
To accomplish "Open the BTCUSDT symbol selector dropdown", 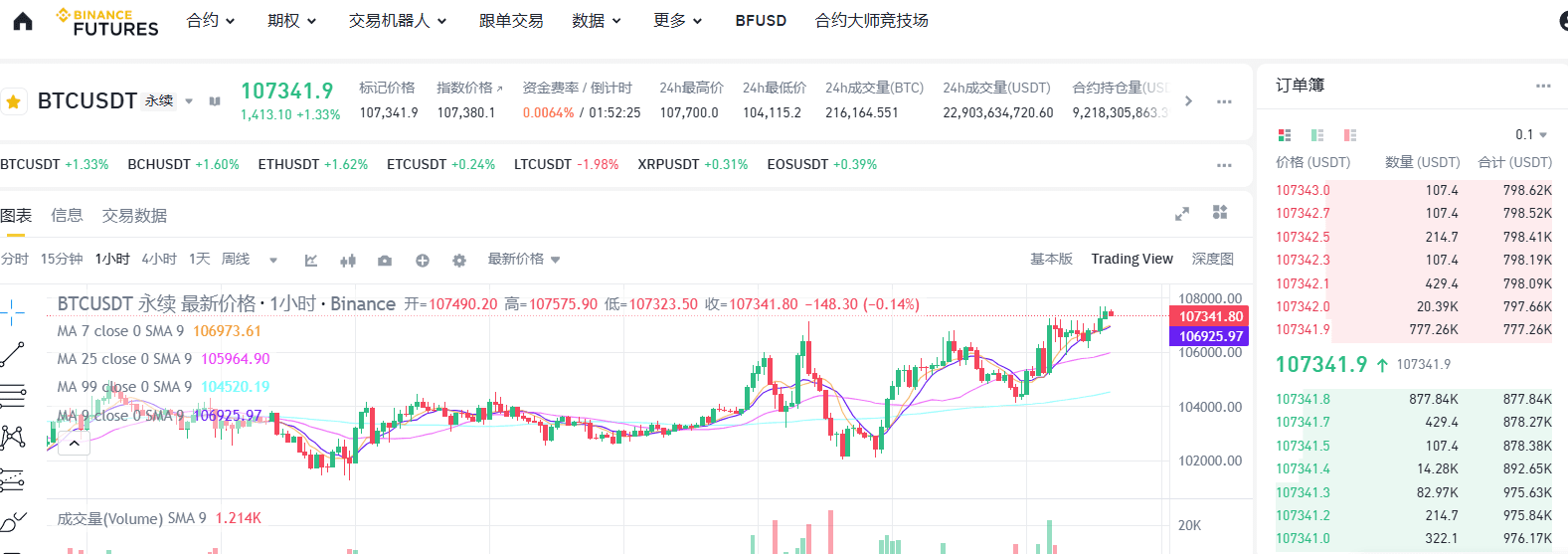I will coord(189,101).
